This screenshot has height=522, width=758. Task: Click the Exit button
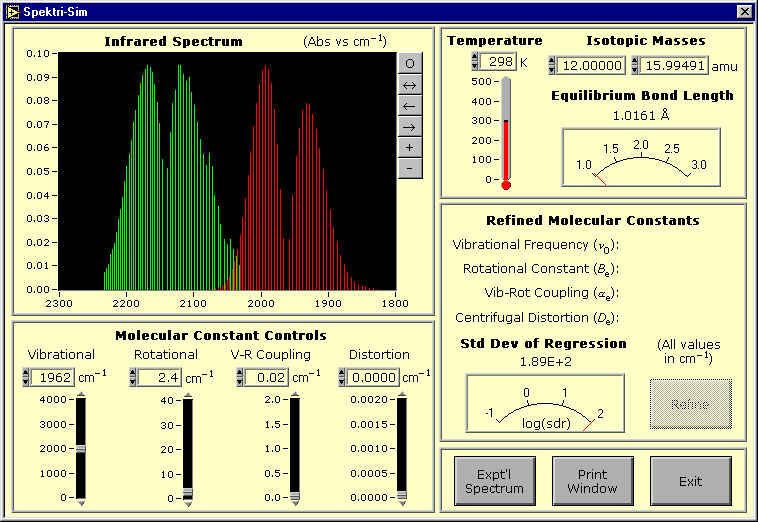pyautogui.click(x=690, y=481)
